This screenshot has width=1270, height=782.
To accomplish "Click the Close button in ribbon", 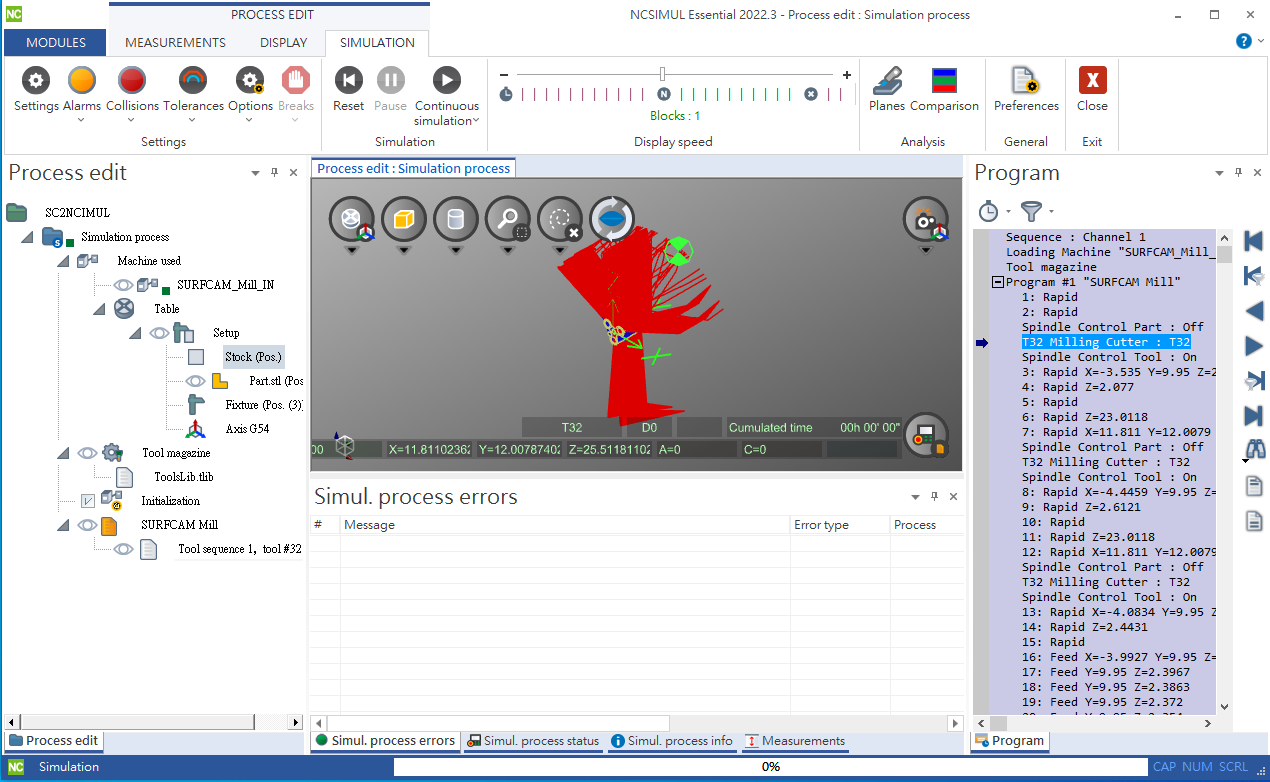I will click(x=1092, y=81).
